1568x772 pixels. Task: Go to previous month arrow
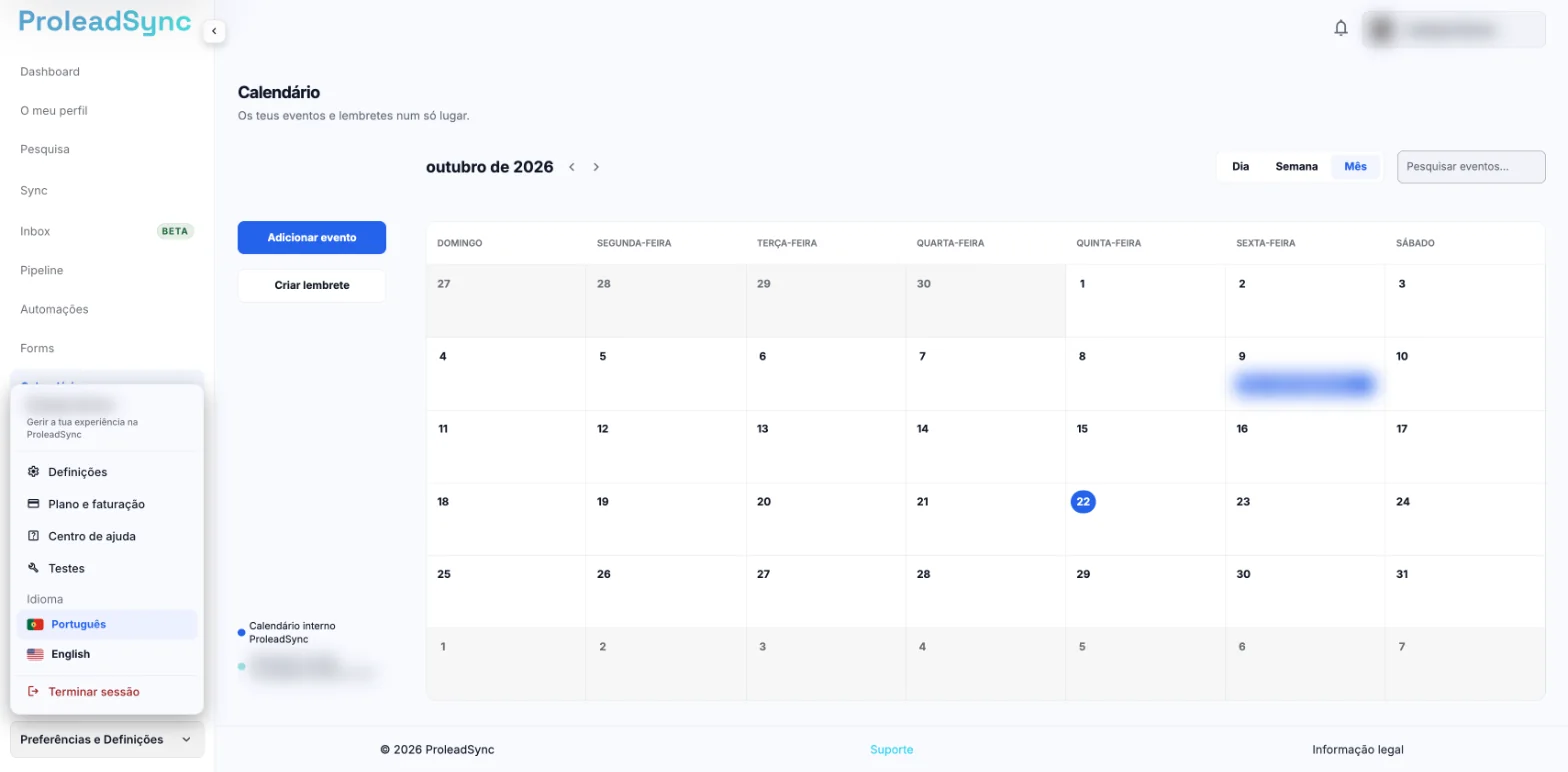tap(572, 167)
